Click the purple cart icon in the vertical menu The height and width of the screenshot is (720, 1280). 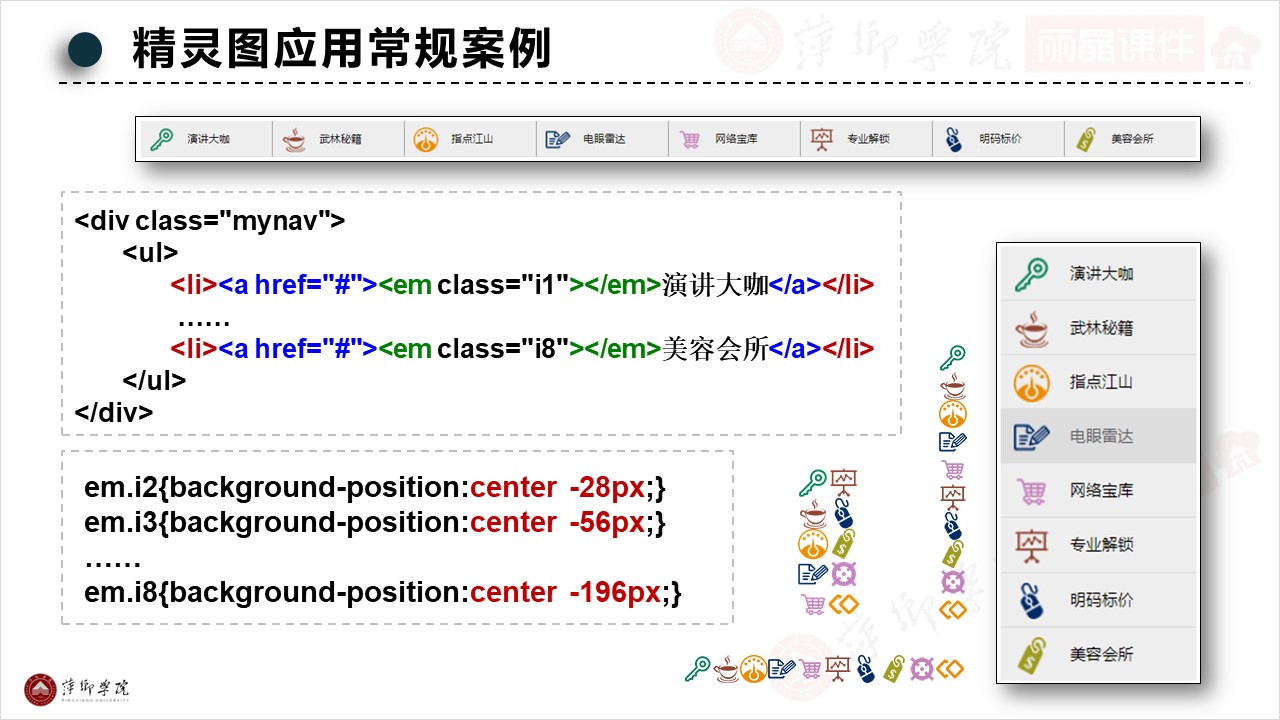tap(1032, 491)
